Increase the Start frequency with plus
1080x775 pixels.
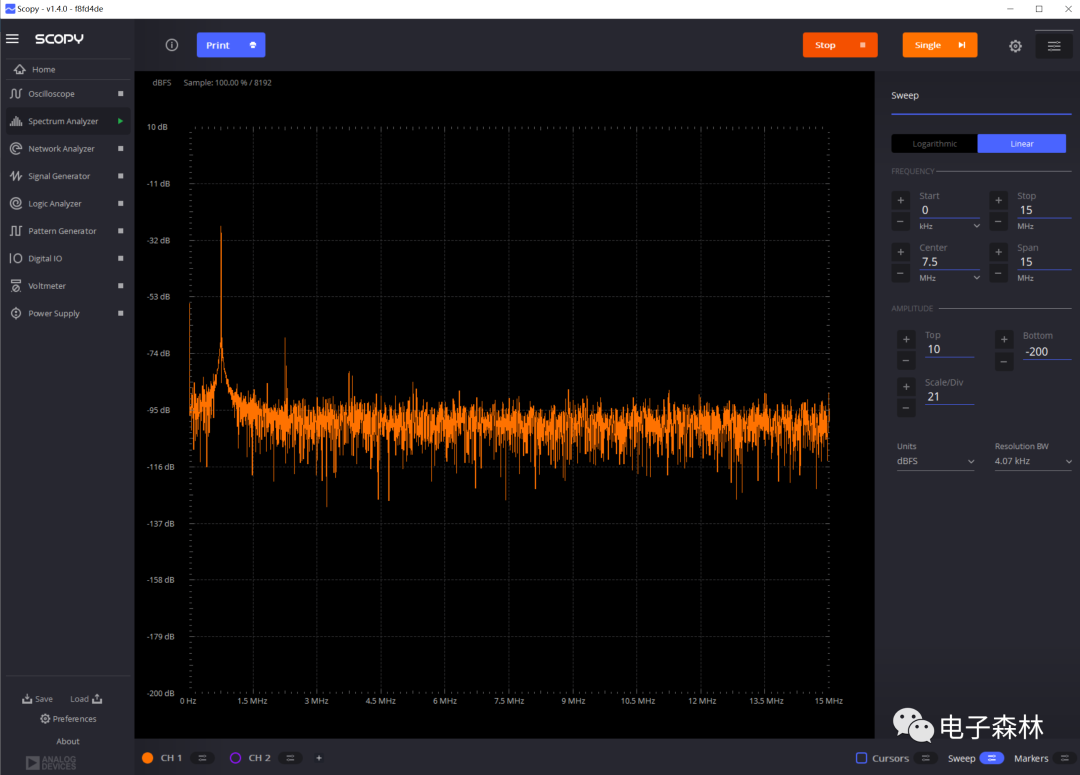tap(900, 200)
